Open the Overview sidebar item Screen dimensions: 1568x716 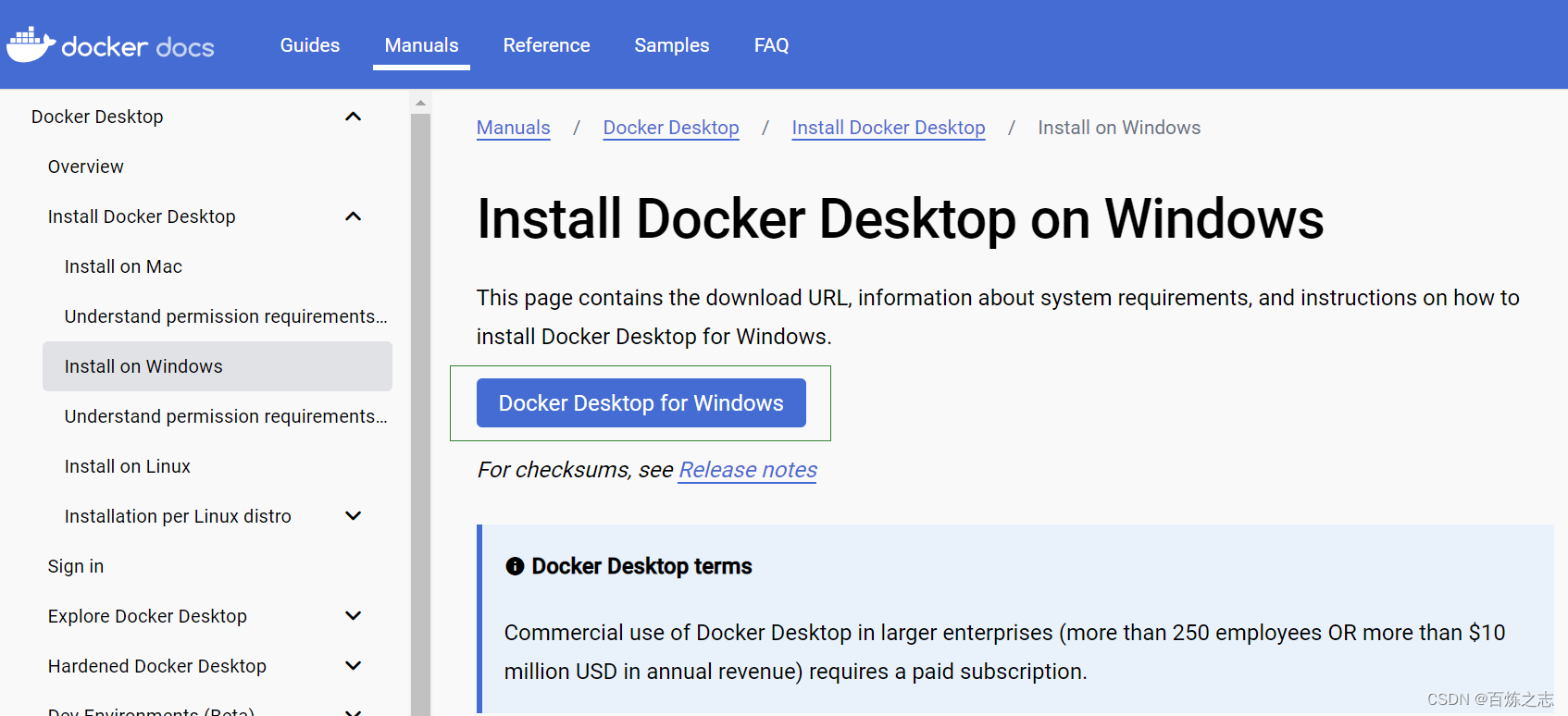pyautogui.click(x=86, y=167)
